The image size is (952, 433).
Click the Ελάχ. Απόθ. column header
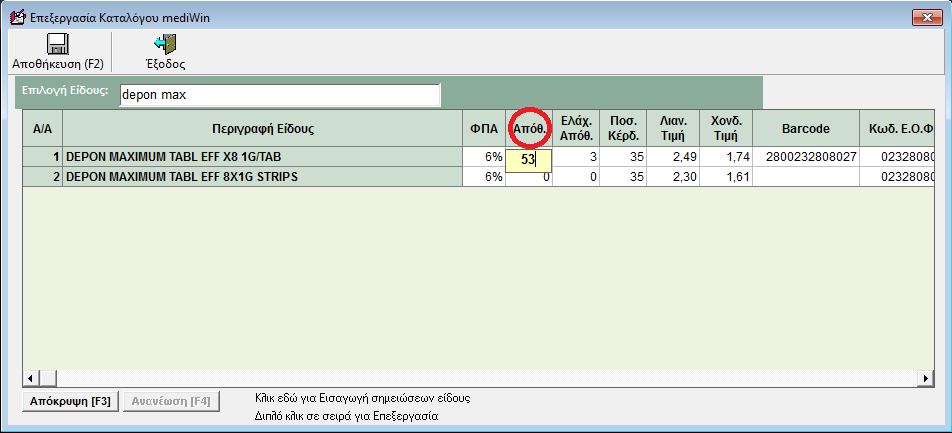[576, 129]
